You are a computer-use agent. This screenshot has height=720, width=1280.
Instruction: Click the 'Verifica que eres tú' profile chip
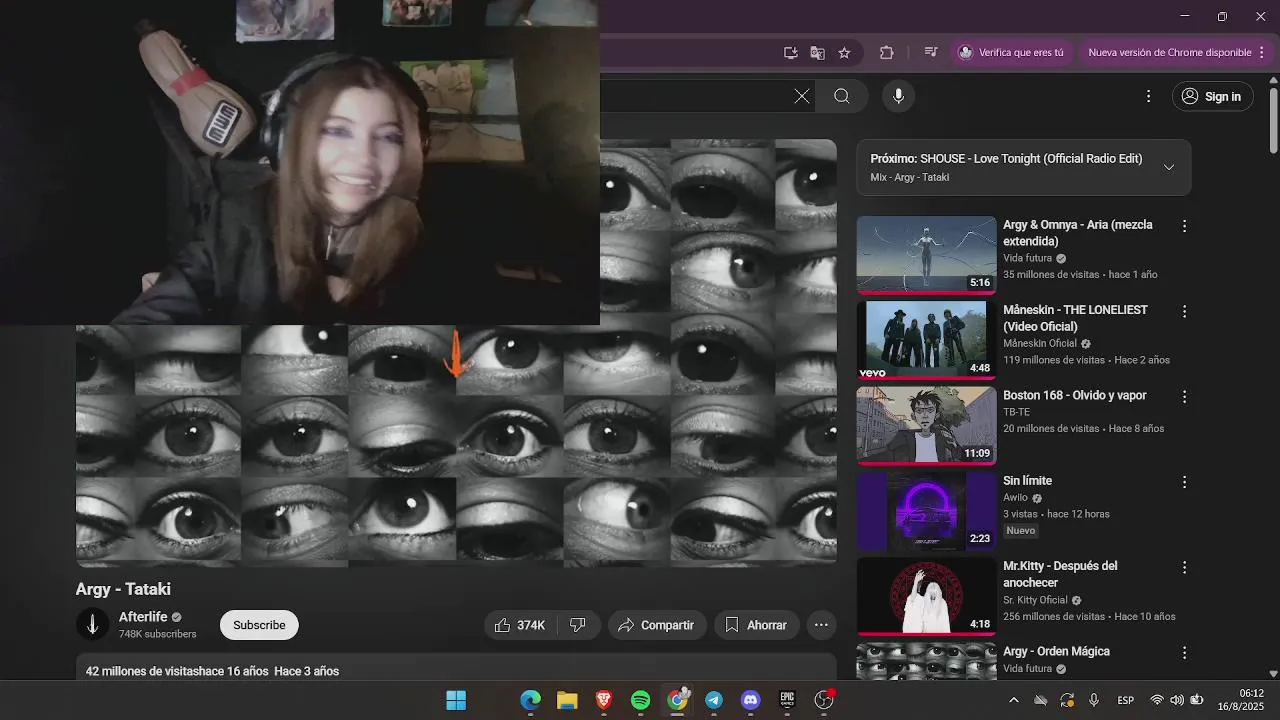1011,53
